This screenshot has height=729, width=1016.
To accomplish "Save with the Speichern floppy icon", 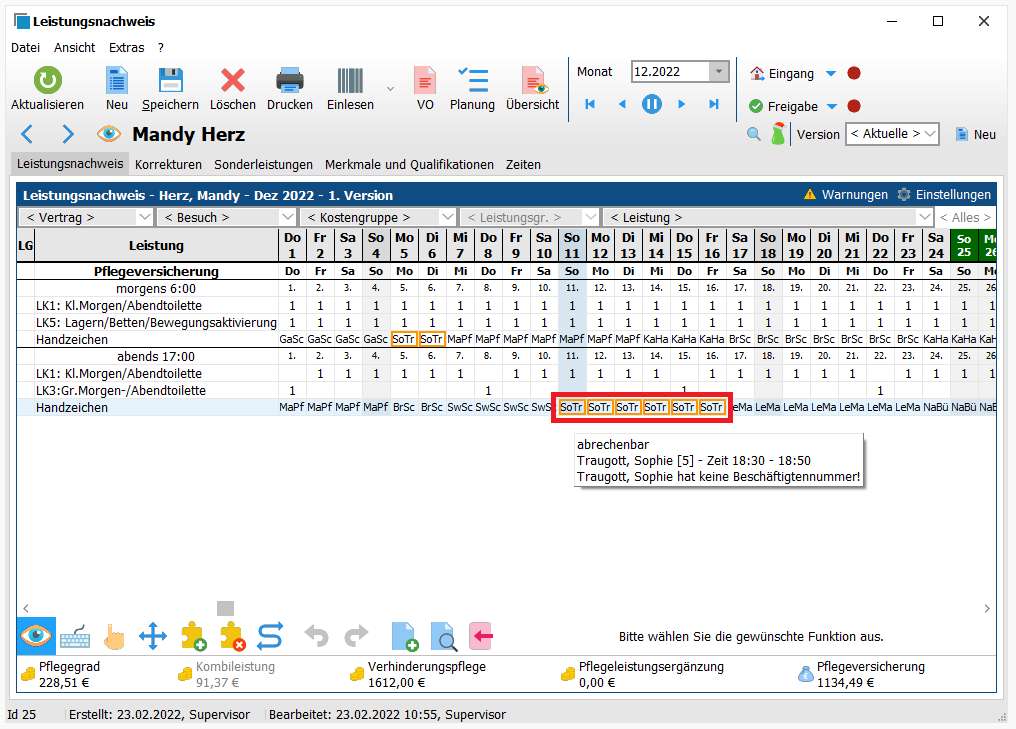I will click(x=170, y=81).
